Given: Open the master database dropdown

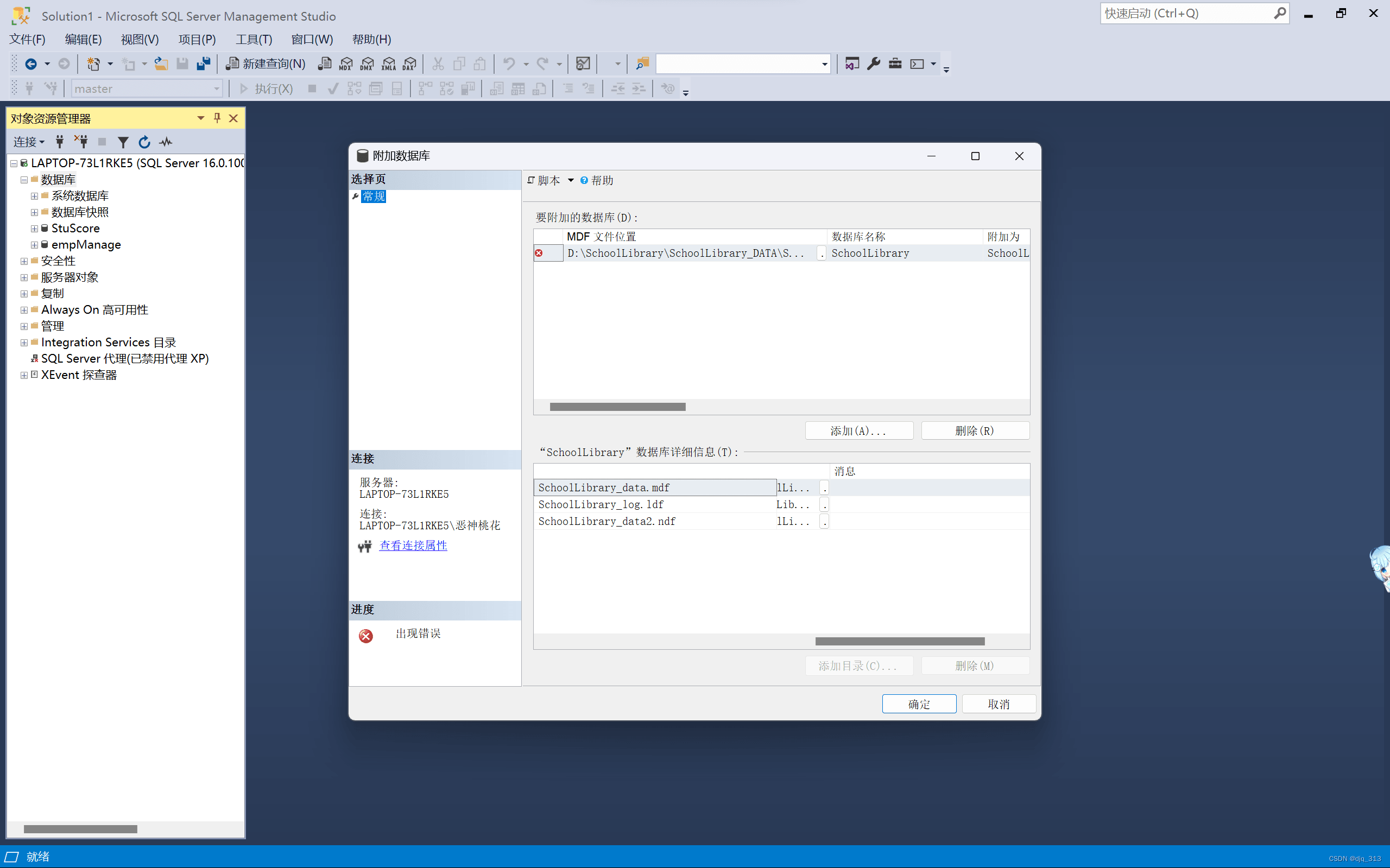Looking at the screenshot, I should [217, 88].
